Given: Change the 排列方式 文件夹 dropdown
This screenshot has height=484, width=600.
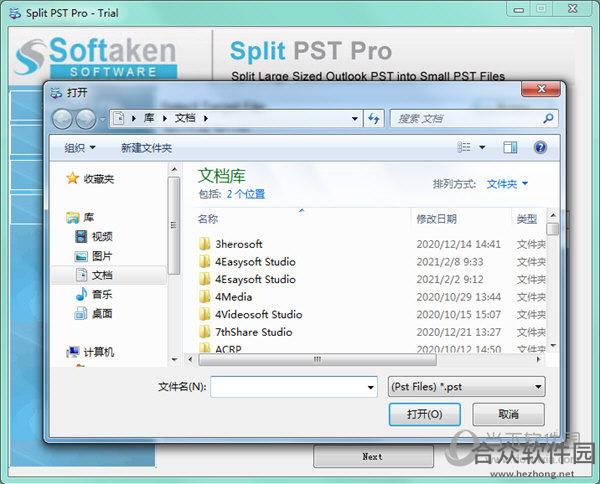Looking at the screenshot, I should click(x=507, y=184).
